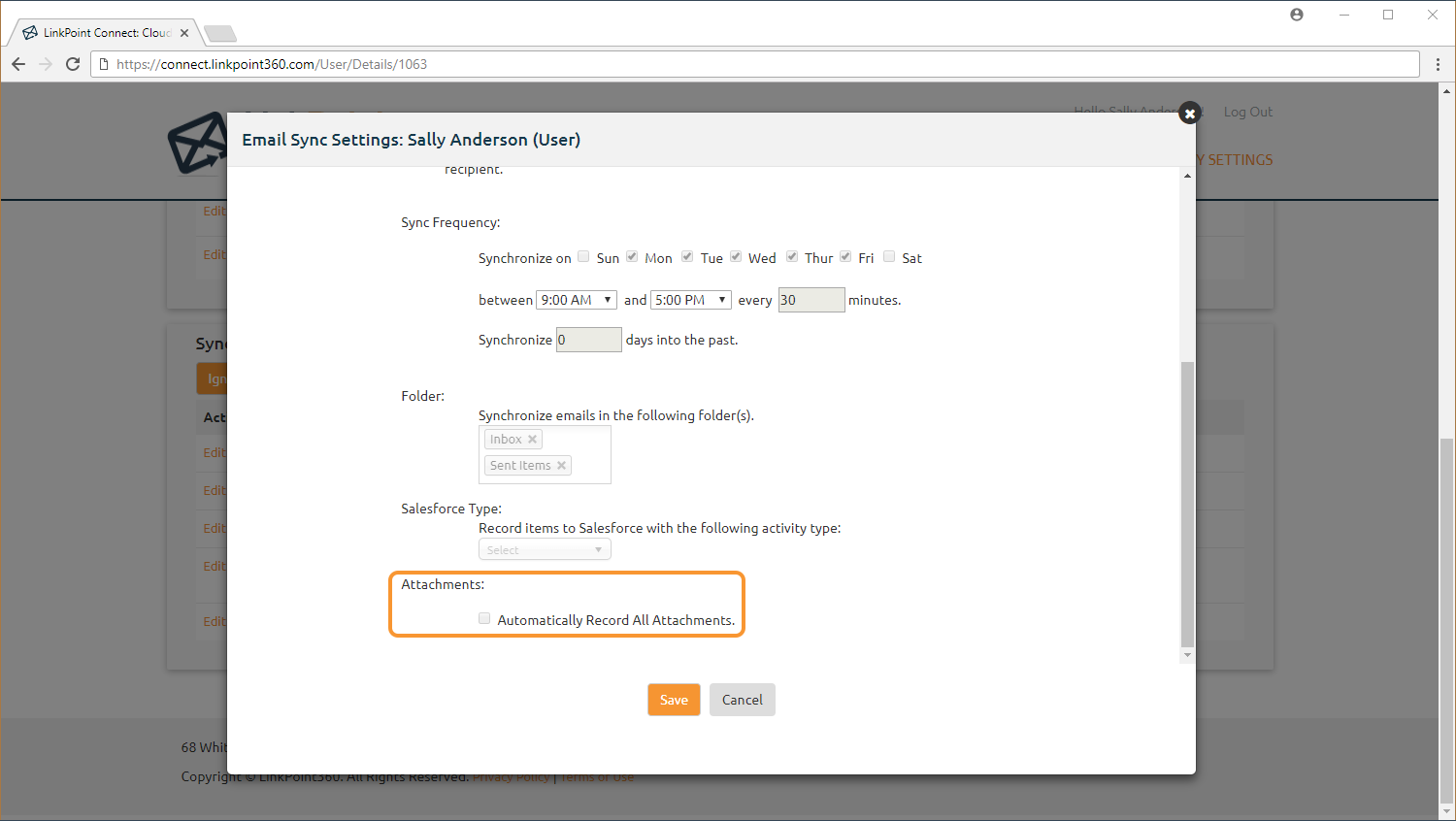1456x821 pixels.
Task: Open the Salesforce activity type Select dropdown
Action: (545, 550)
